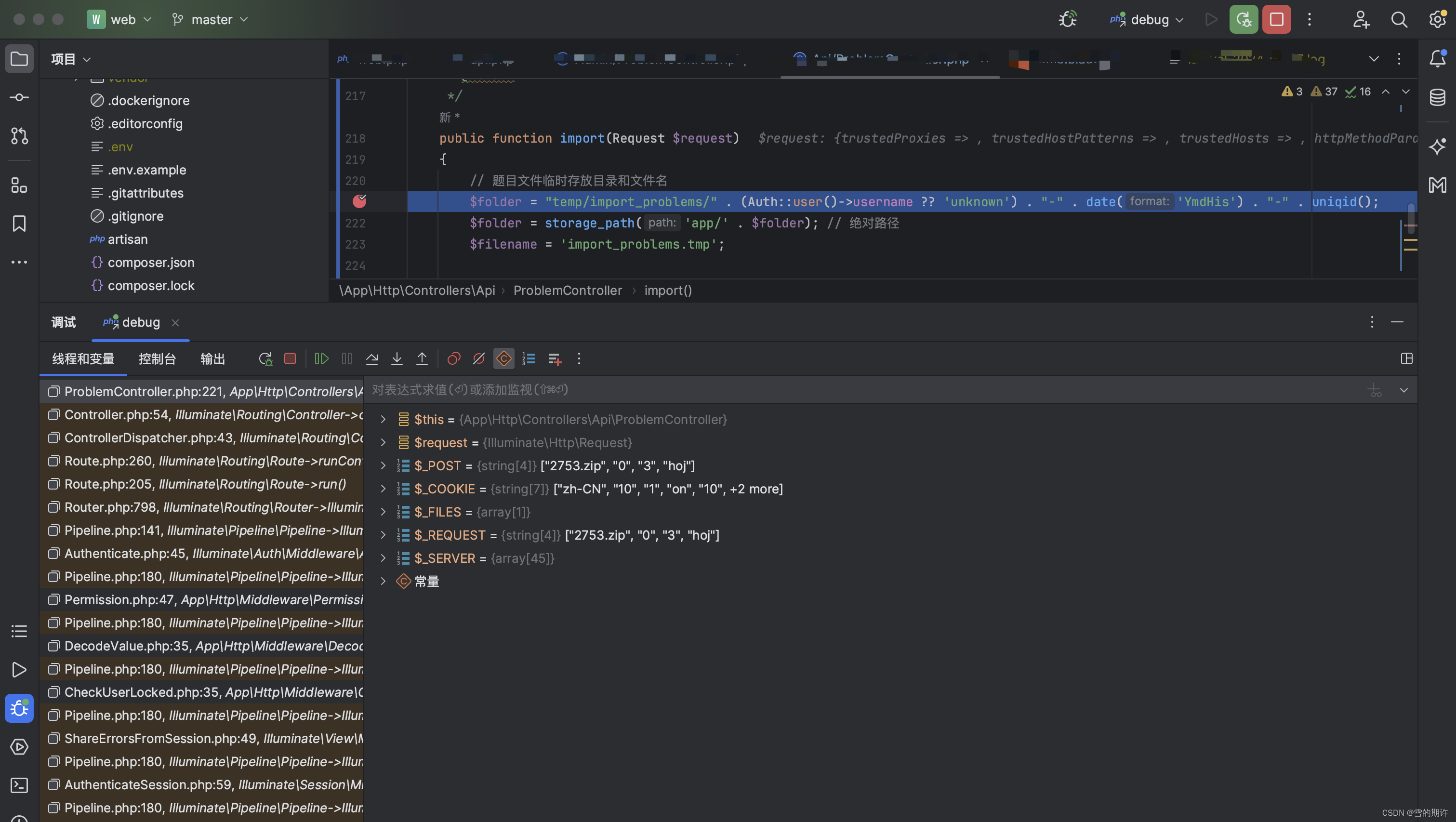Click the import() breadcrumb
The image size is (1456, 822).
667,290
